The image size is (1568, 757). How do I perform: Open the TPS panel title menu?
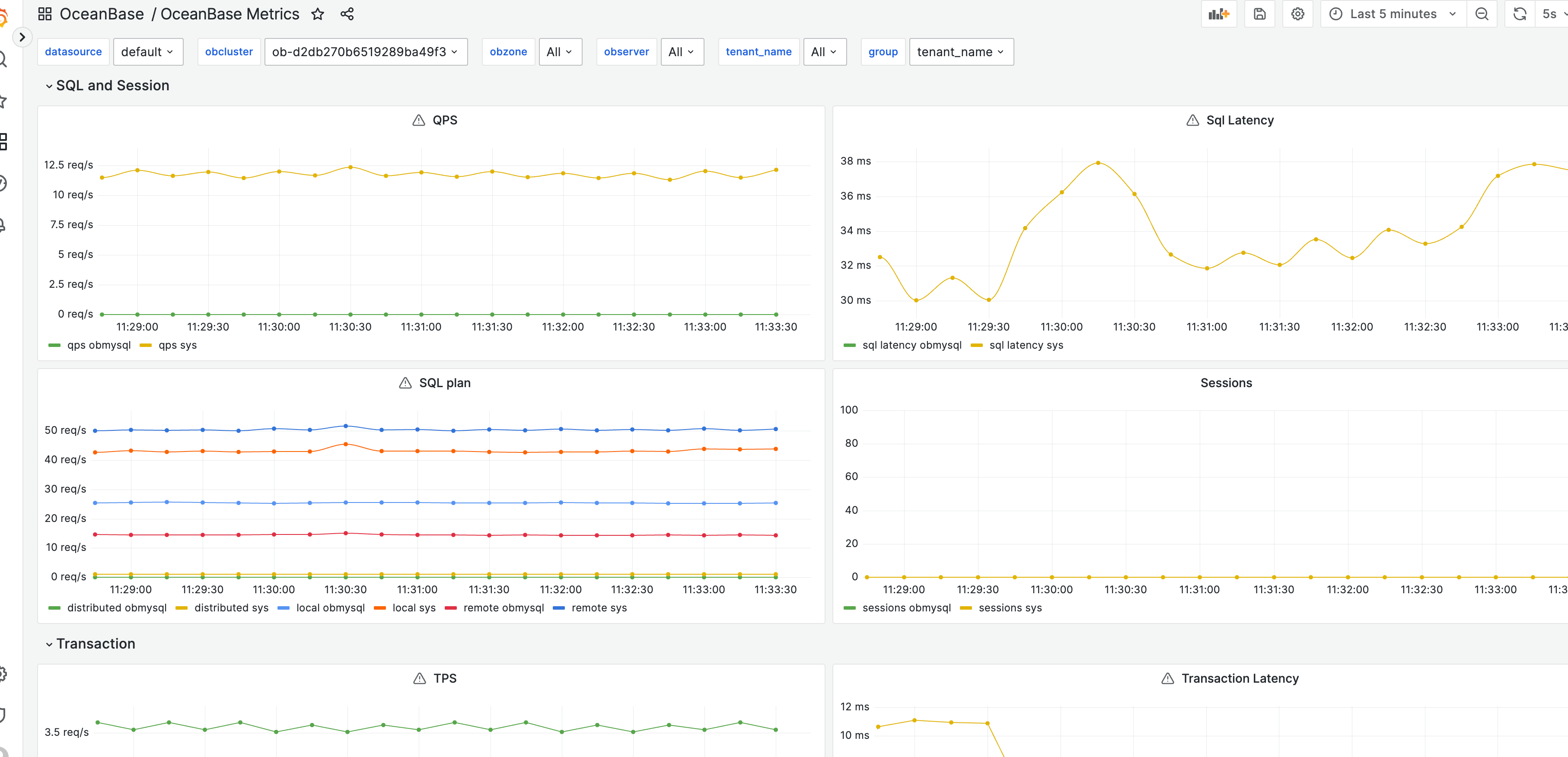click(445, 678)
